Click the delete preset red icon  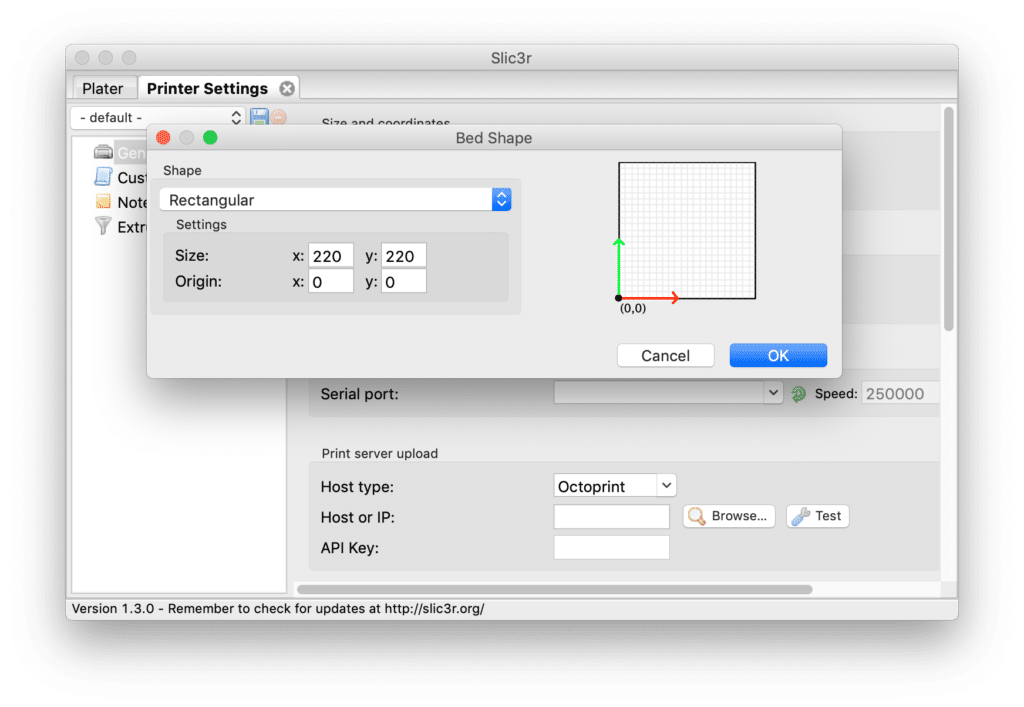coord(278,117)
